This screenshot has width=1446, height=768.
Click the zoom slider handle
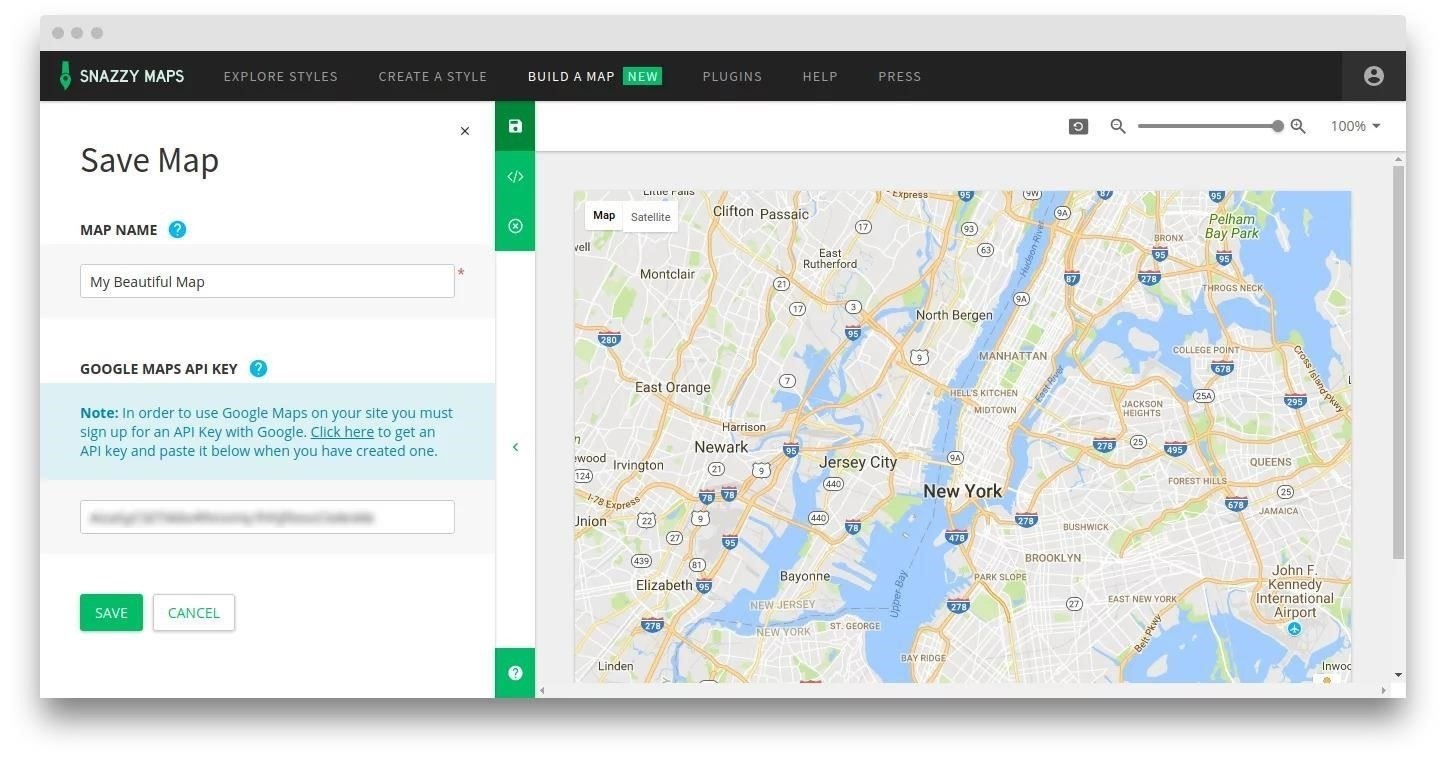(1278, 126)
